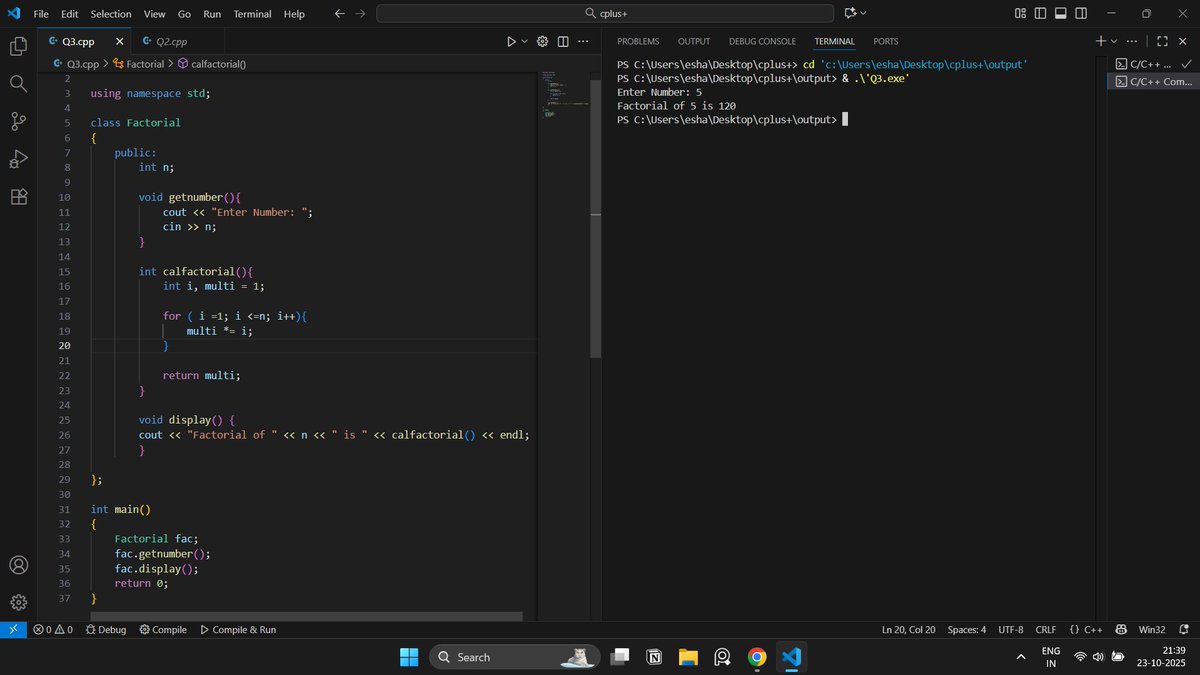Click the Debug button in status bar

[106, 630]
